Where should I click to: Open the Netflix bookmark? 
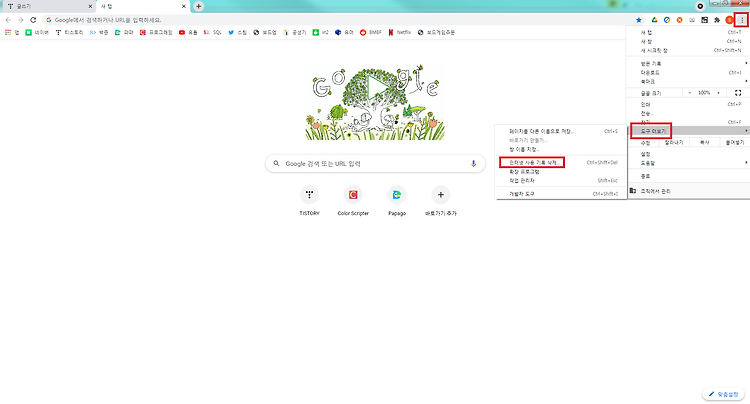[x=399, y=33]
